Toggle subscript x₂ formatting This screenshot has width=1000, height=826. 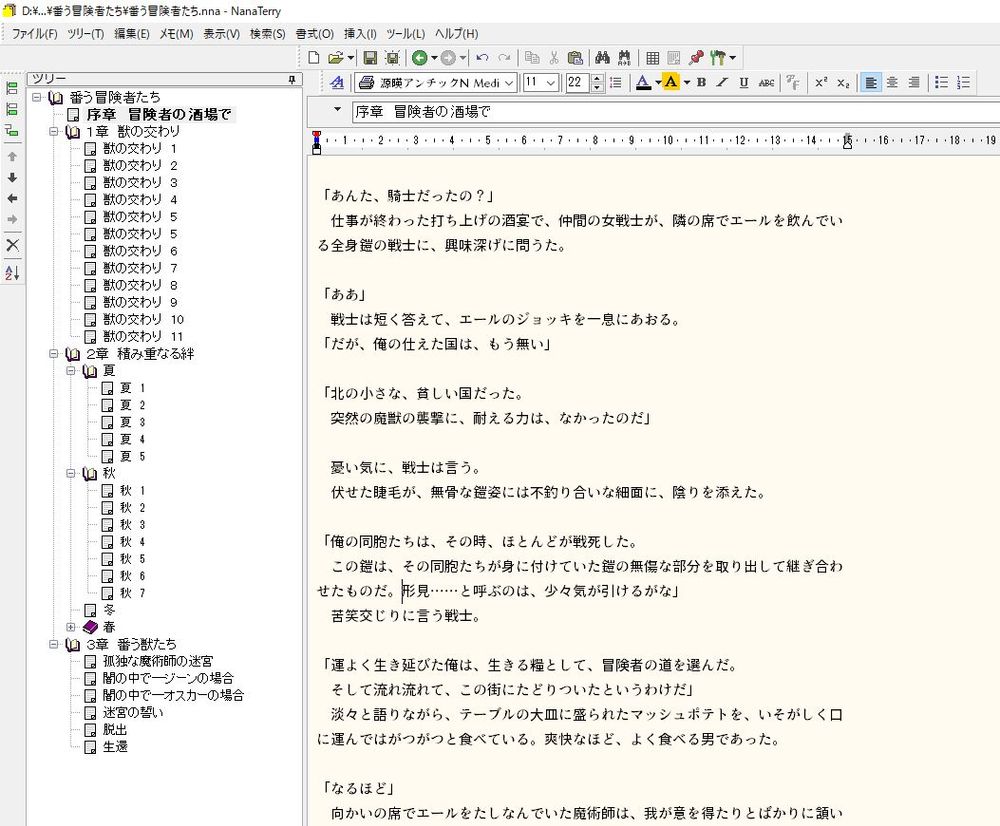point(843,82)
